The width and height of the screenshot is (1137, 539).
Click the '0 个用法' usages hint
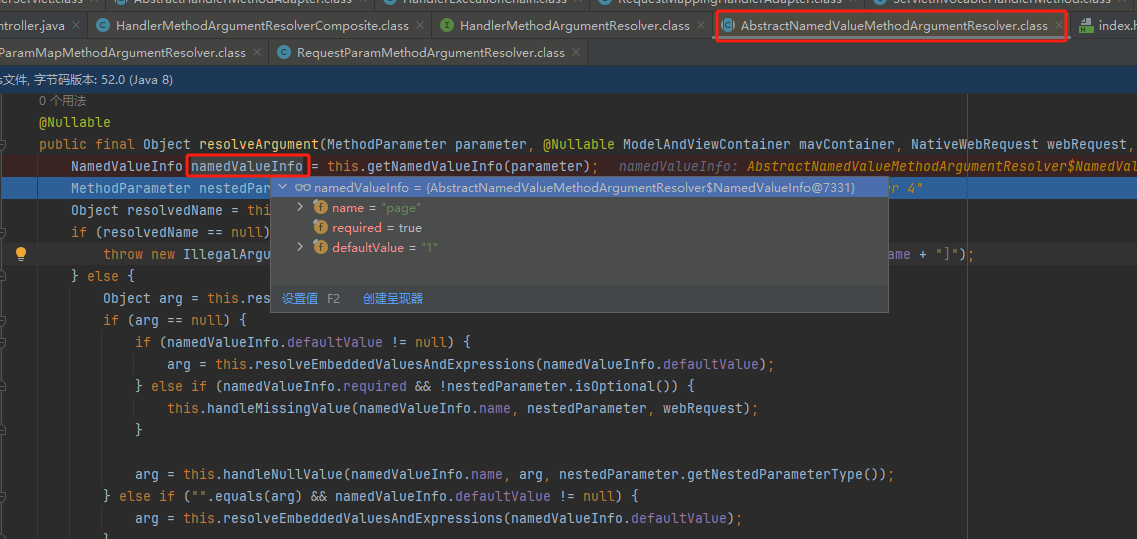click(x=62, y=101)
